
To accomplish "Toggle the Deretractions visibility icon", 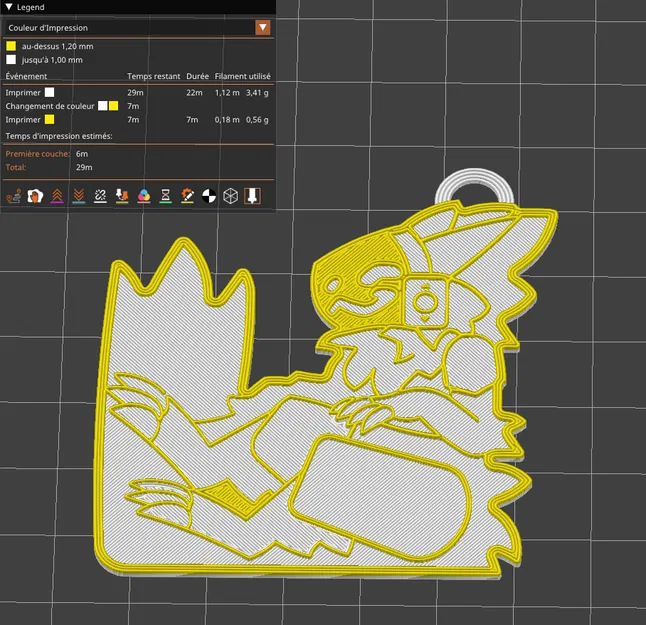I will coord(79,196).
